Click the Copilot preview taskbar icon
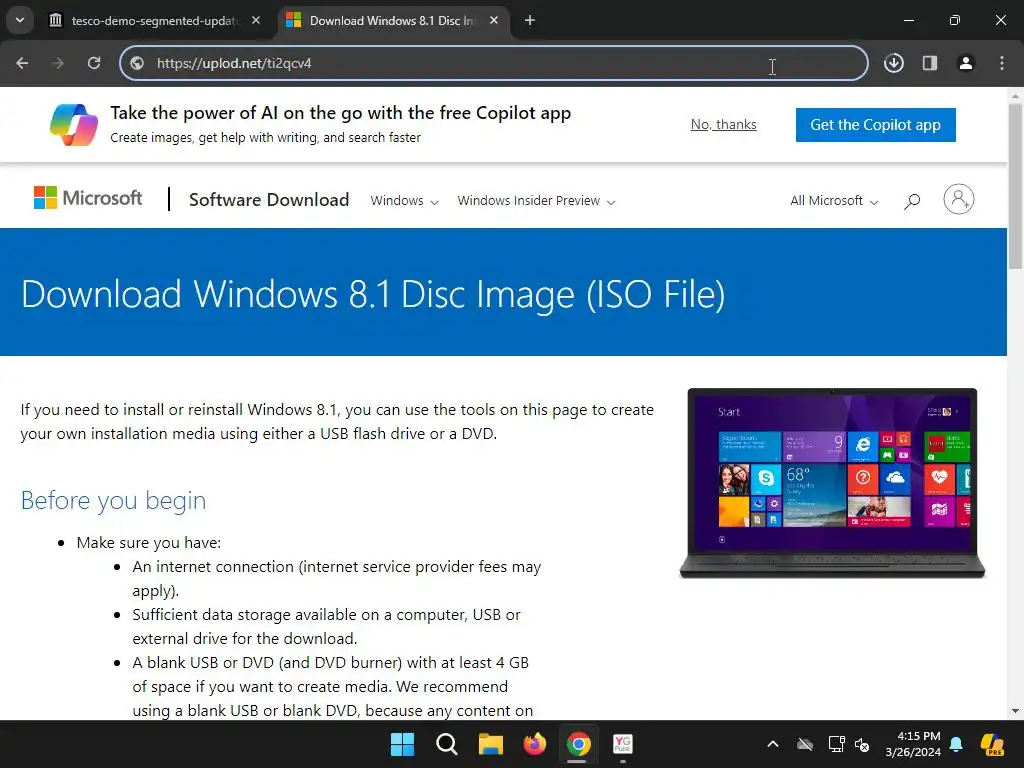 tap(993, 744)
